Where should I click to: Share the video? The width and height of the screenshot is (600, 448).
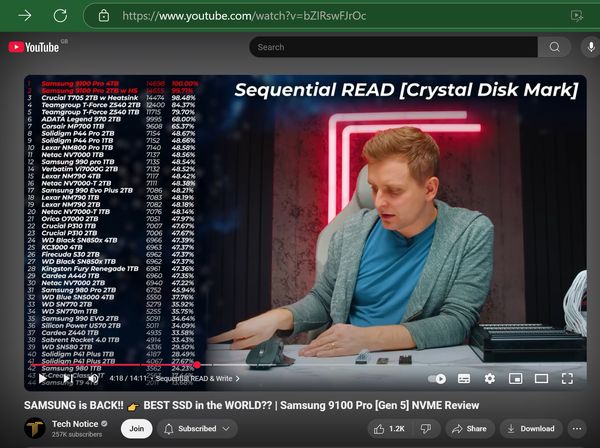[x=470, y=428]
